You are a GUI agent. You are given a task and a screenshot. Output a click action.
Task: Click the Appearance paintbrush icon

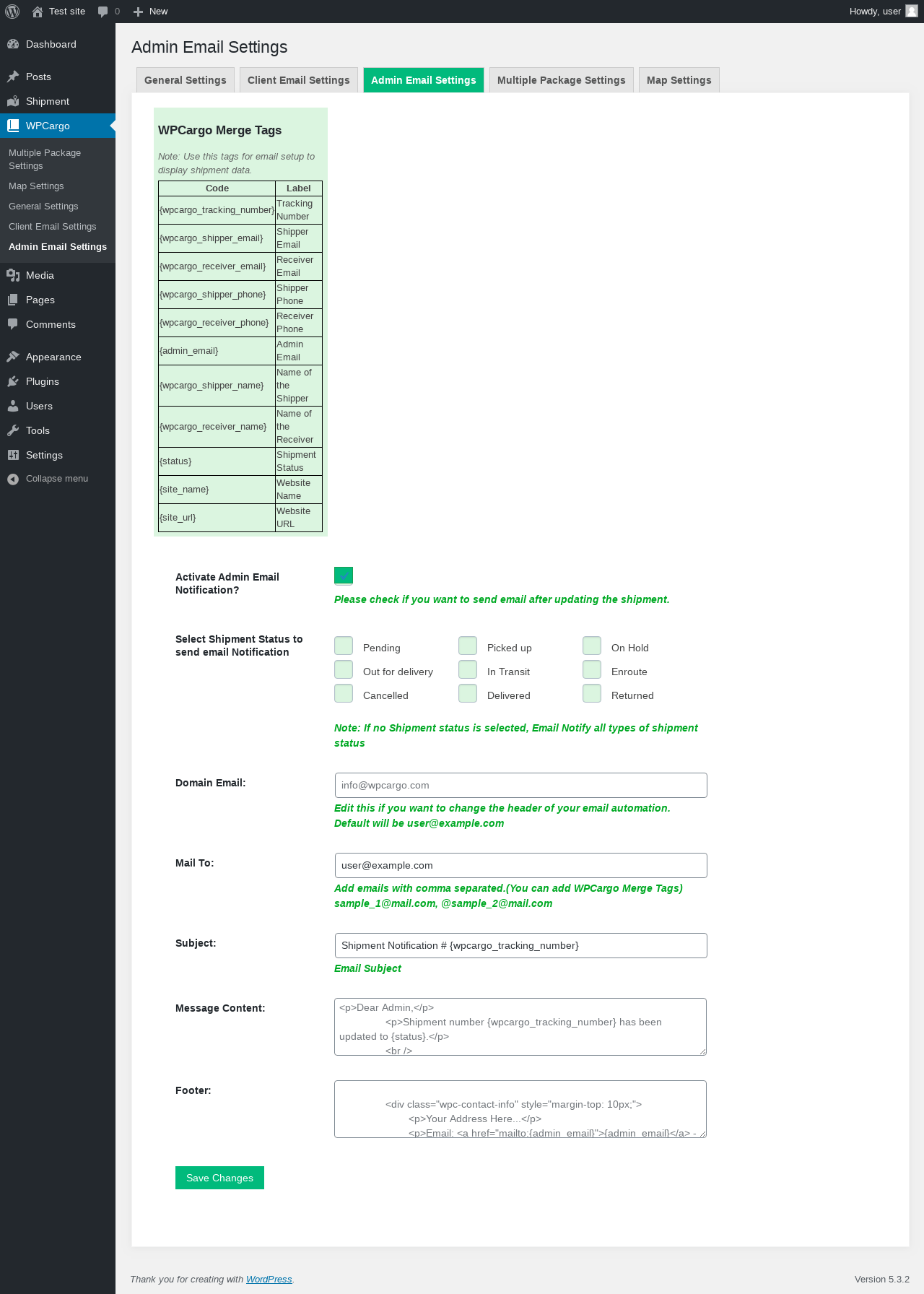pos(13,357)
